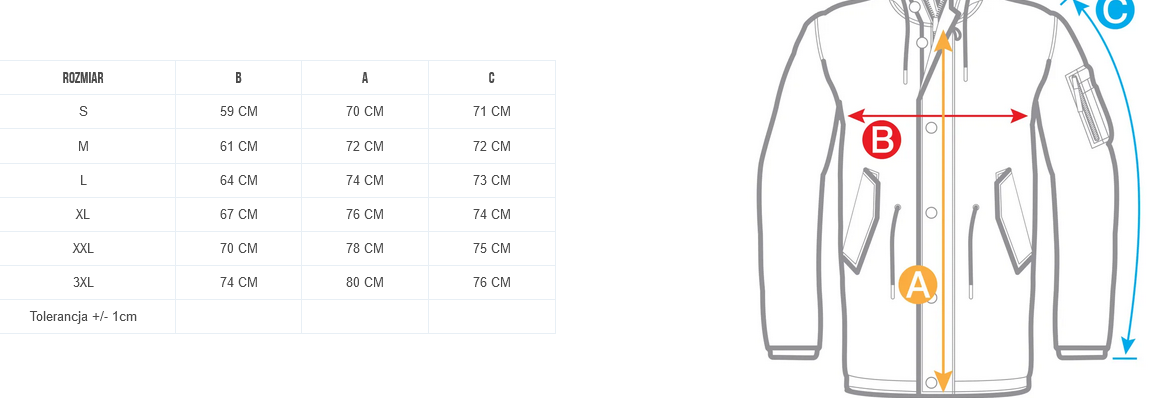Click the 74 CM value in L row
1149x398 pixels.
365,180
